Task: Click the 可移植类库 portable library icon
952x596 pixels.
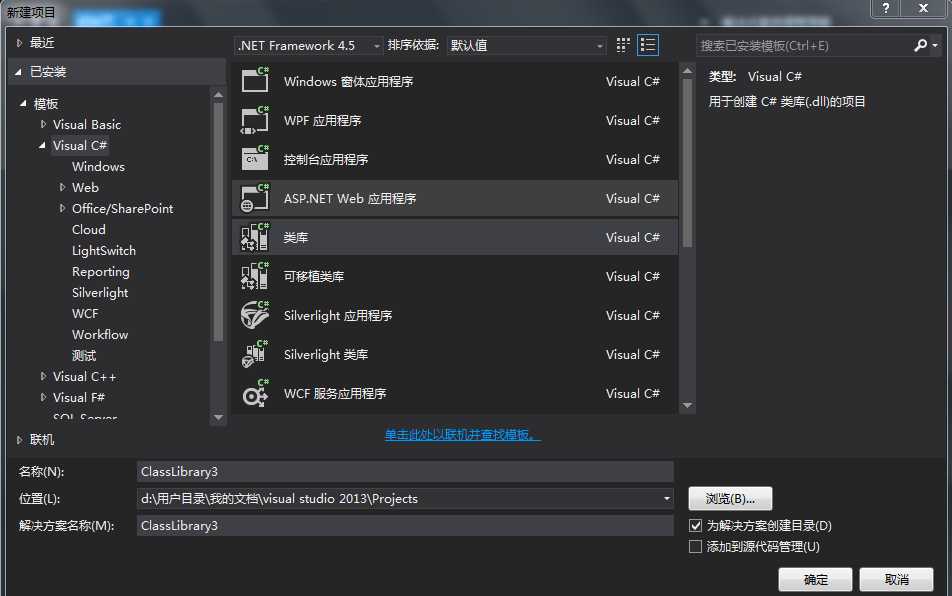Action: [255, 276]
